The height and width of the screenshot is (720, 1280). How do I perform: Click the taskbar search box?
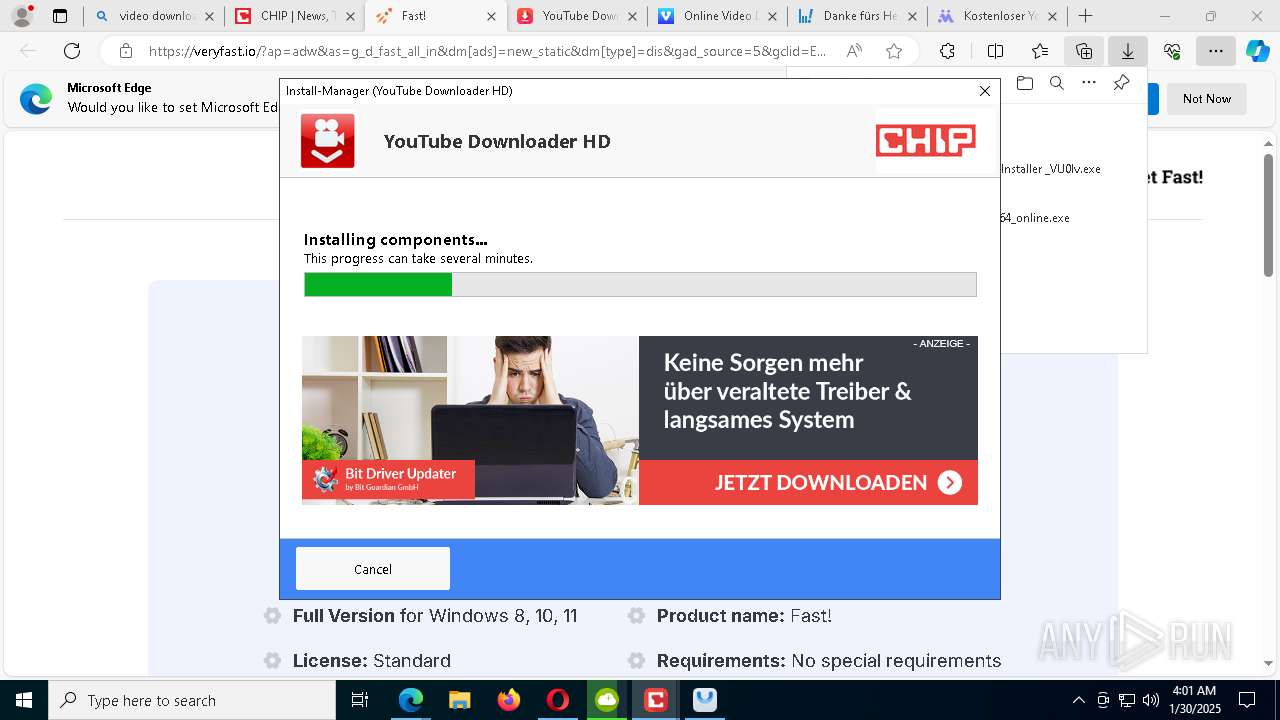click(x=192, y=700)
